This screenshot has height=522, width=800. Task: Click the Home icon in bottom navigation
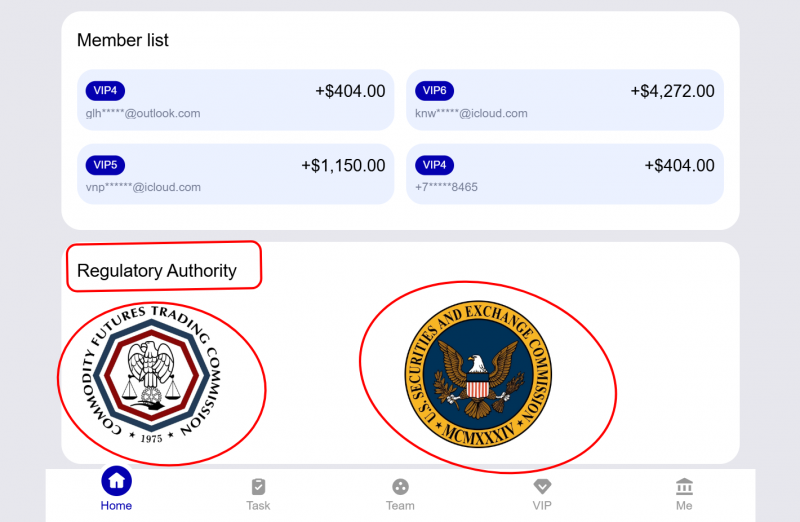click(116, 482)
